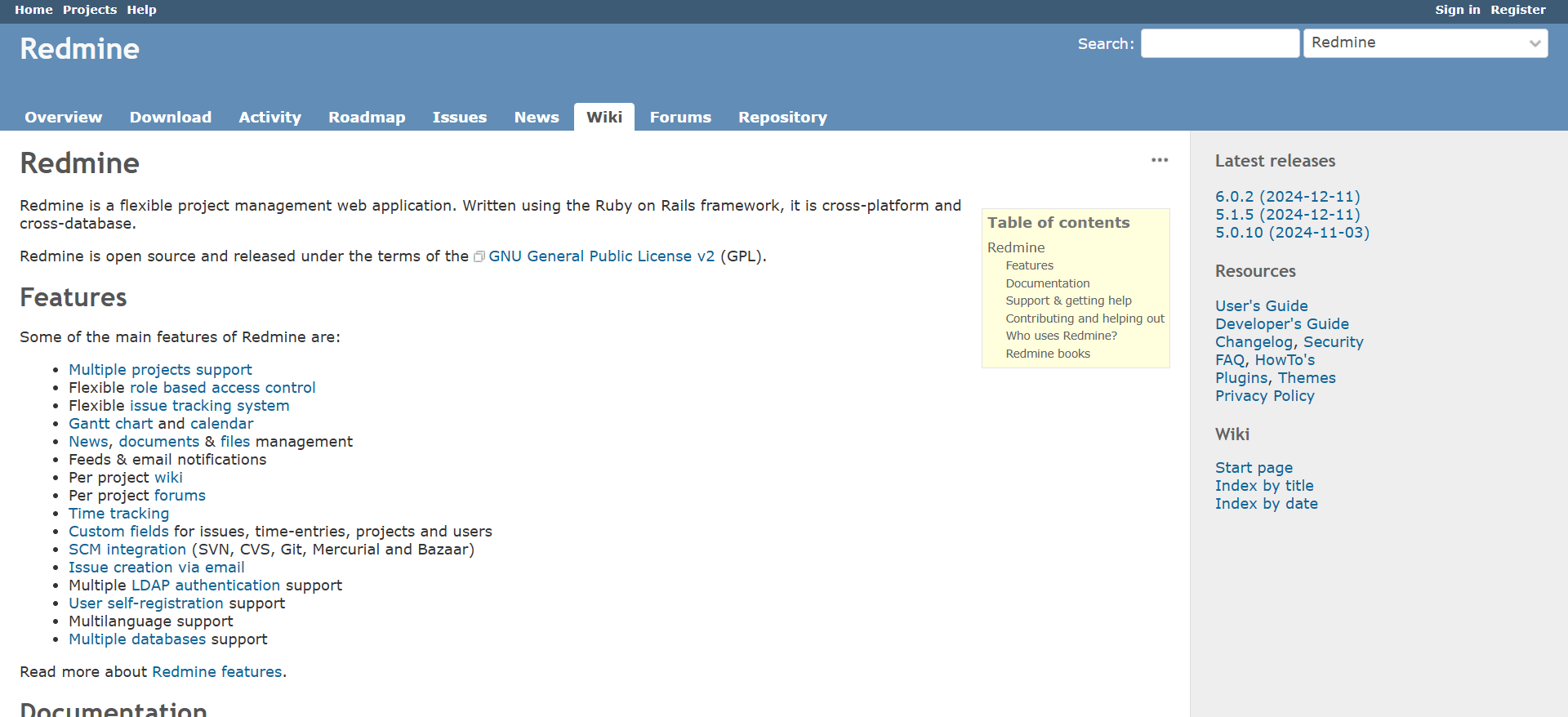1568x717 pixels.
Task: Open the SCM integration link
Action: click(127, 550)
